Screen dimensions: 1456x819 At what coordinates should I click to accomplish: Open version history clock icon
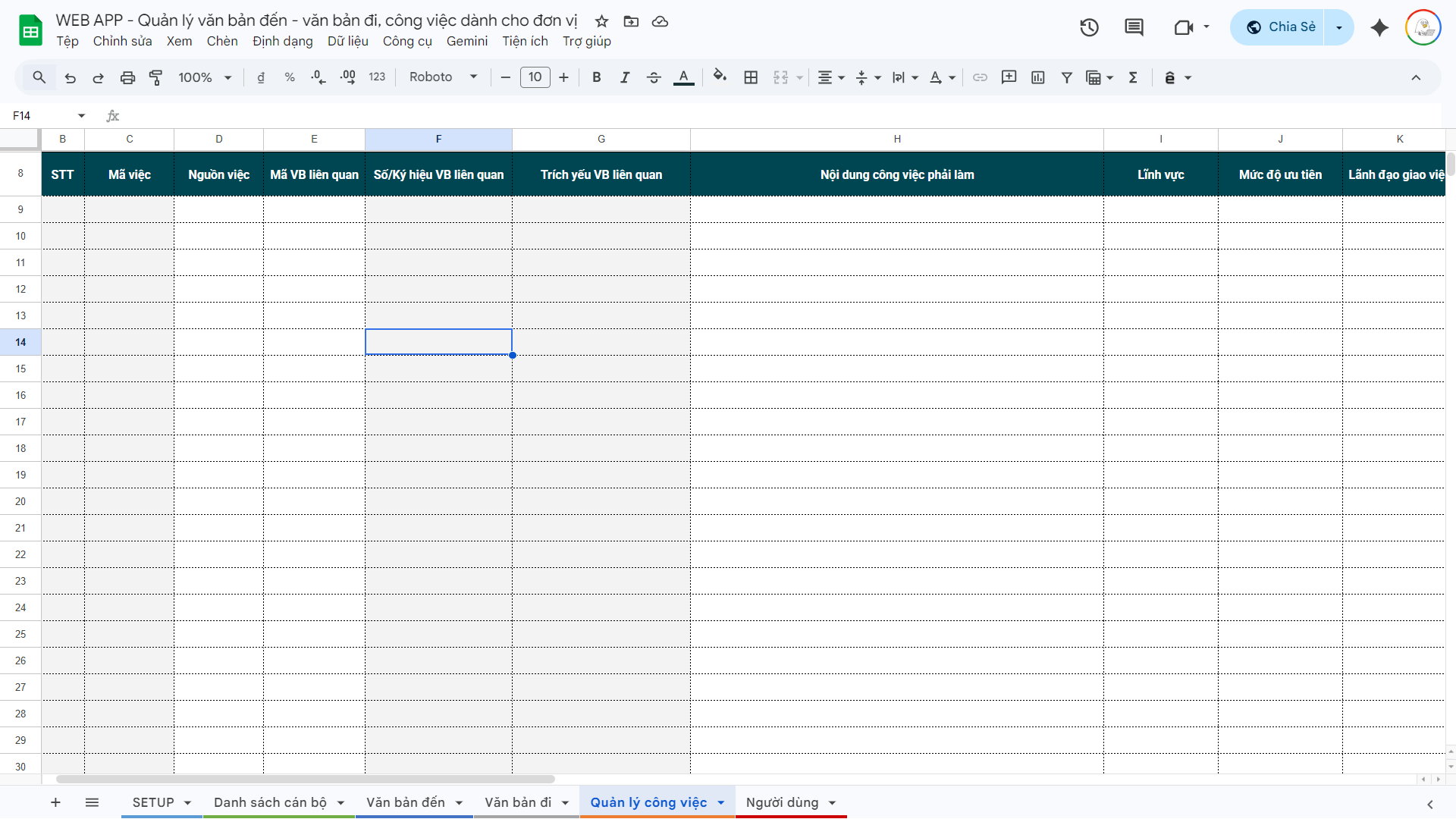click(x=1089, y=27)
